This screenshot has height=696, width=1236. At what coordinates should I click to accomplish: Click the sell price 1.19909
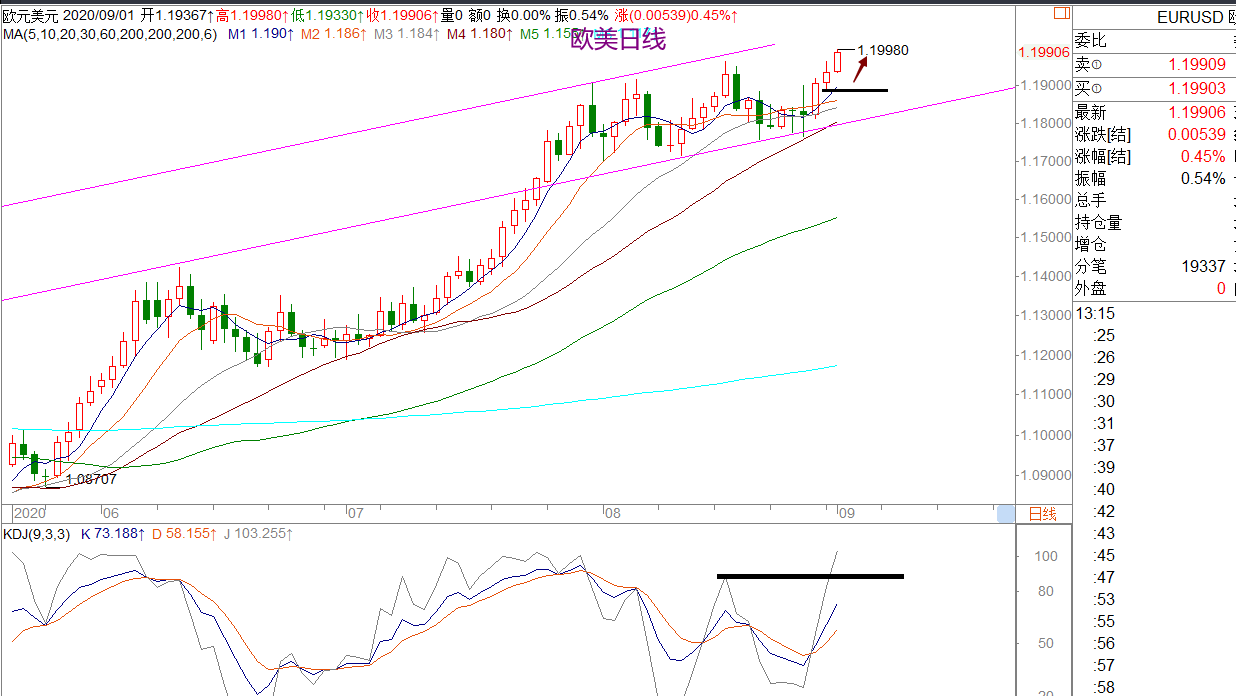[x=1197, y=65]
